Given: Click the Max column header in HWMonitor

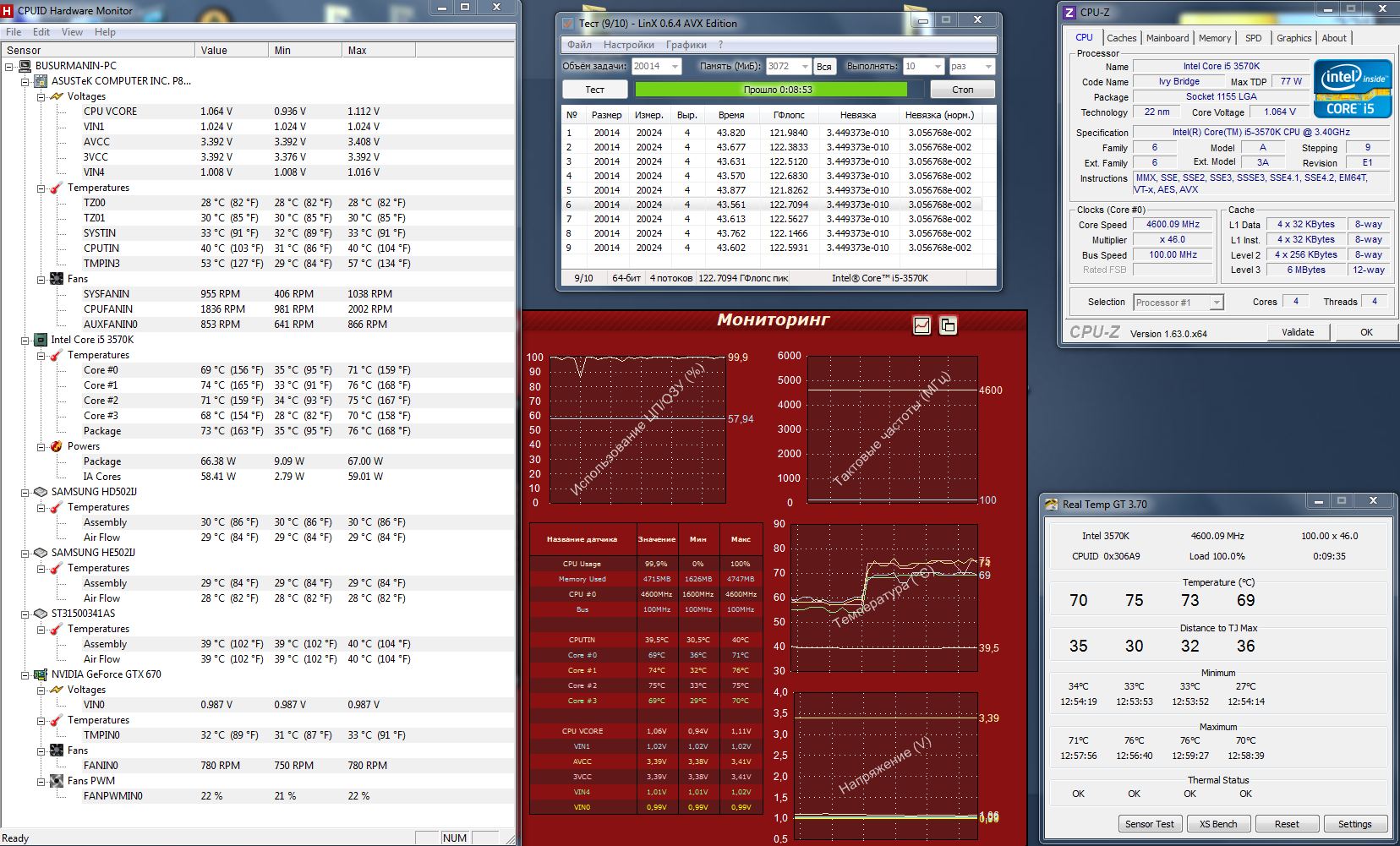Looking at the screenshot, I should 379,51.
